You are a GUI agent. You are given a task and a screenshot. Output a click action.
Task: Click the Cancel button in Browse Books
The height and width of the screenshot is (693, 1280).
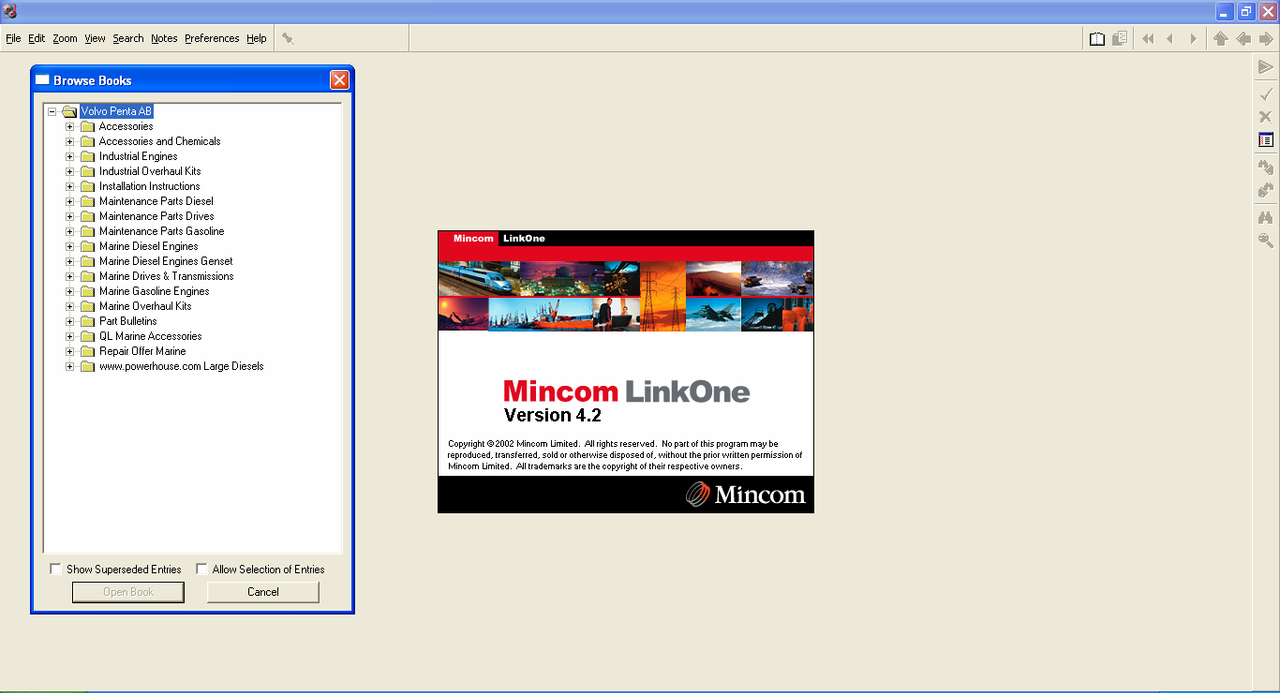tap(263, 592)
